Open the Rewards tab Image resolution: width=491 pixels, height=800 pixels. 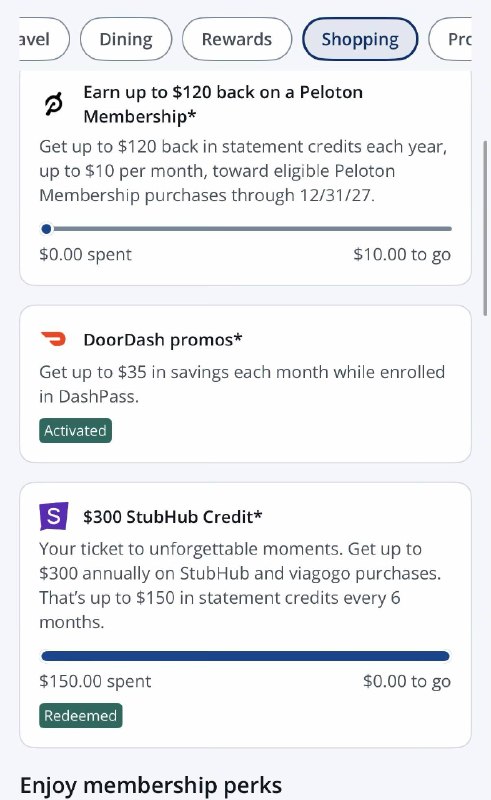pyautogui.click(x=237, y=39)
